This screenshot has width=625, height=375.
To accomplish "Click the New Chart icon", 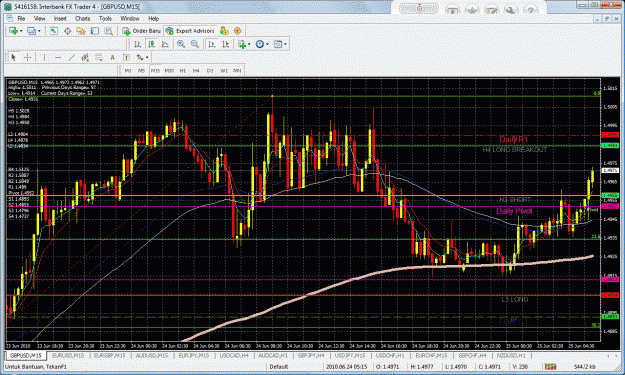I will pos(13,31).
